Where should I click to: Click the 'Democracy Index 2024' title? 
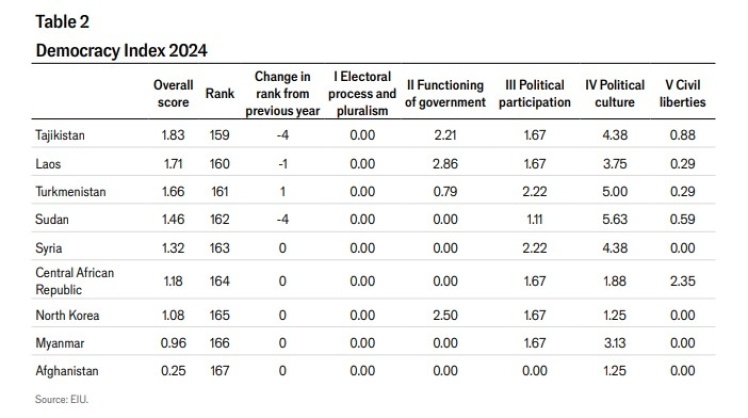pos(120,50)
